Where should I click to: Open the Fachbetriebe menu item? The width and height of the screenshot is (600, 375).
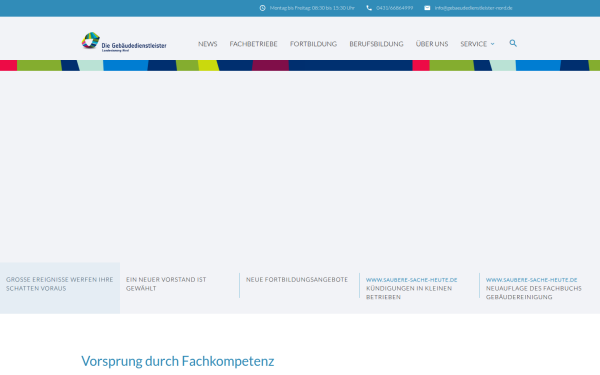[x=253, y=44]
